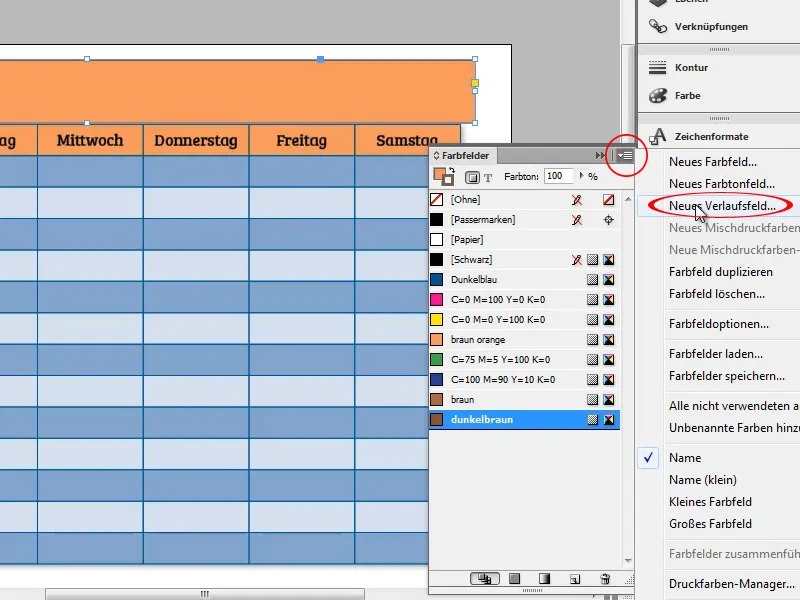
Task: Click the CMYK mode icon for dunkelbraun
Action: pyautogui.click(x=608, y=419)
